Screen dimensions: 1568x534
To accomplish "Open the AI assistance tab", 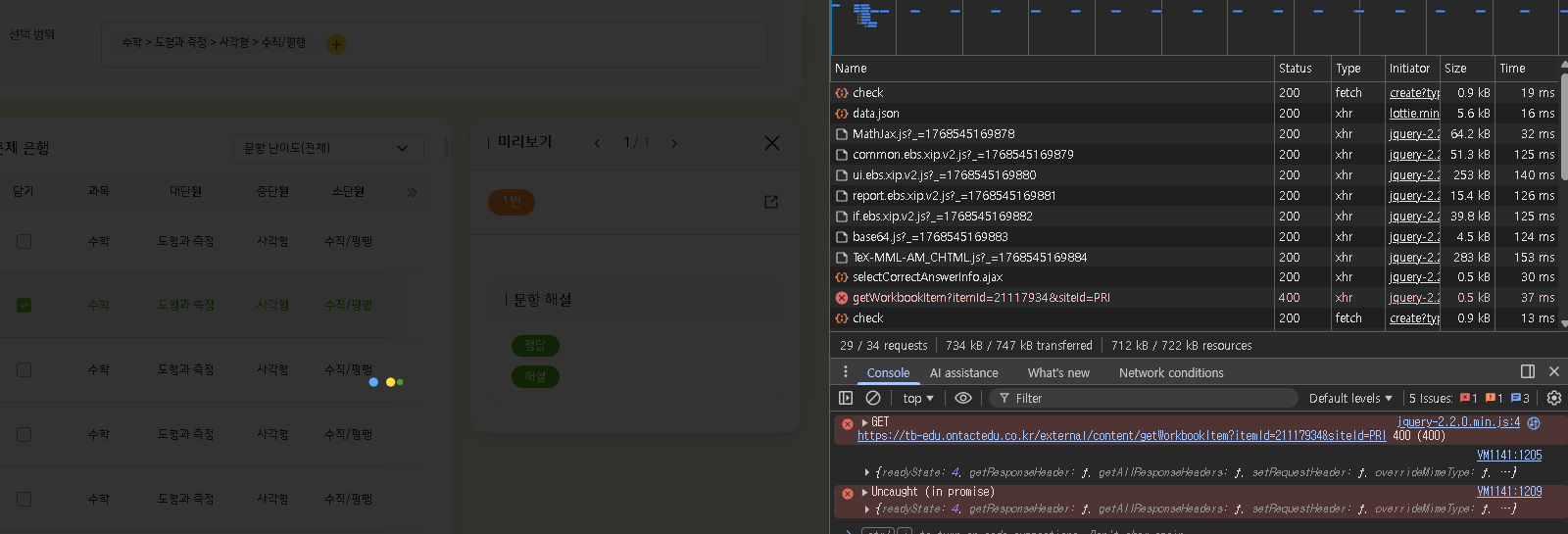I will [963, 373].
